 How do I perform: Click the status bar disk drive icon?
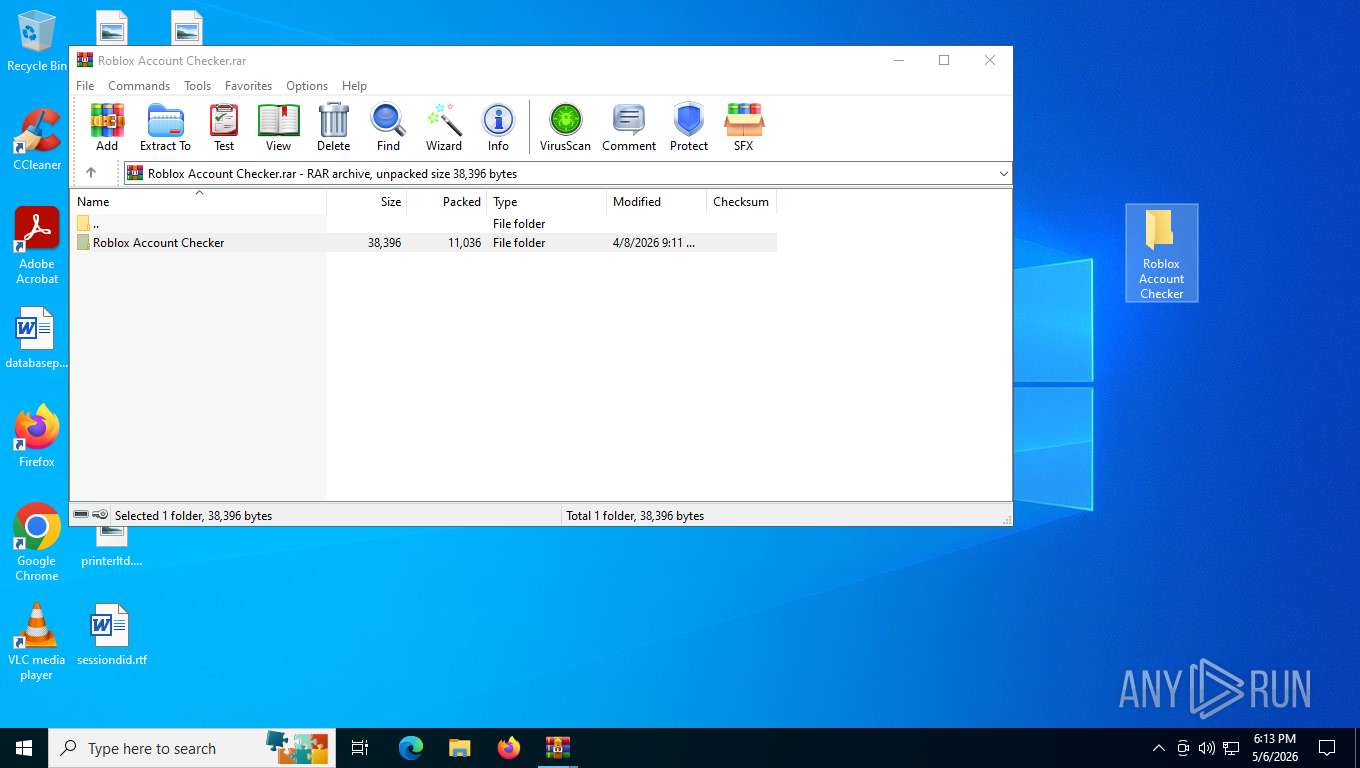81,515
